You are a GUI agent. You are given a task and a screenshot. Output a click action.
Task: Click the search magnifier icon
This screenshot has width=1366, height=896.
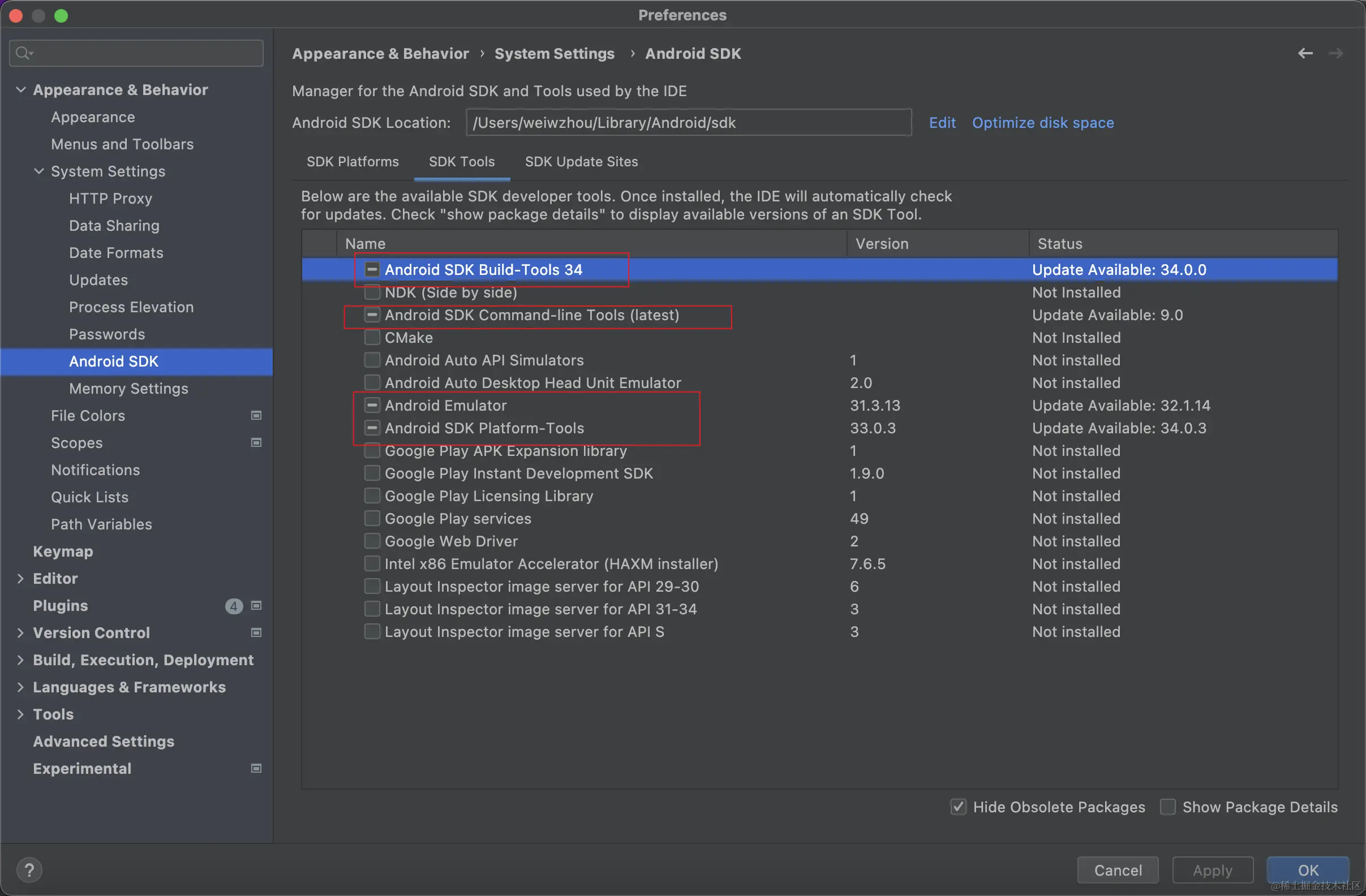(23, 53)
